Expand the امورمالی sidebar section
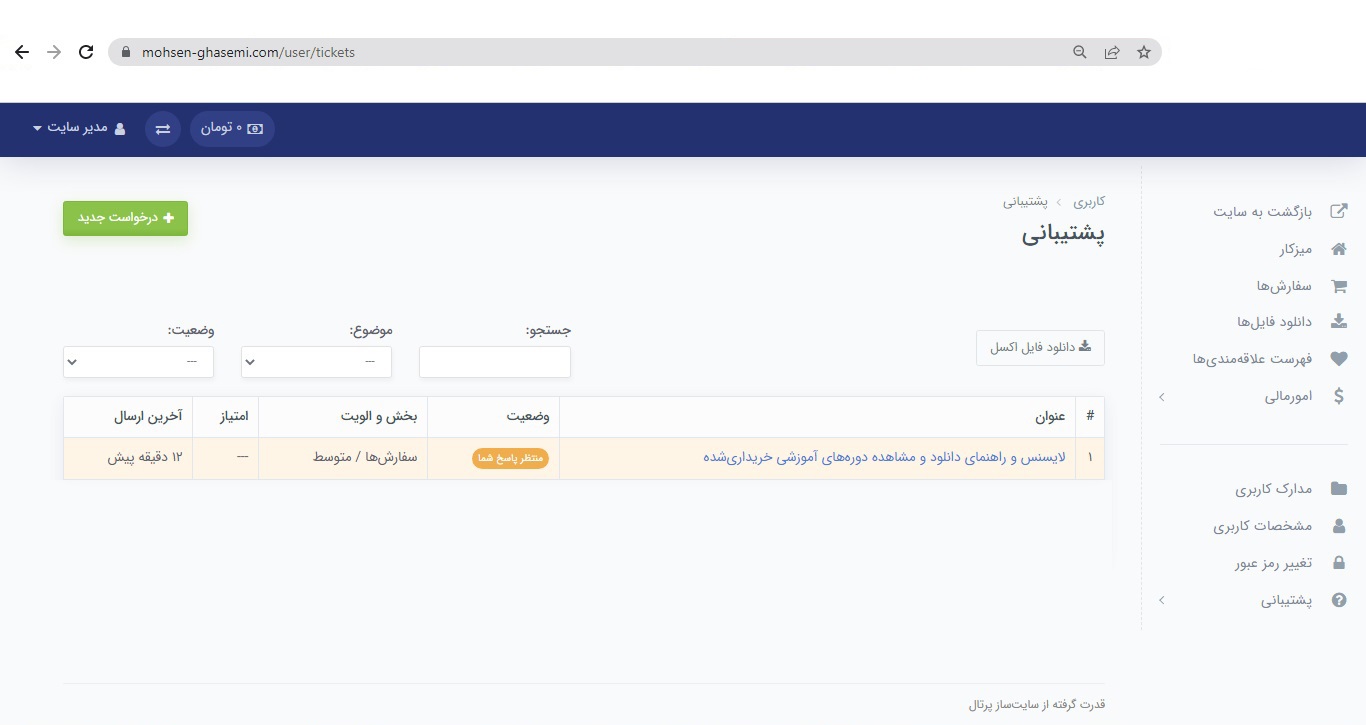 1162,397
